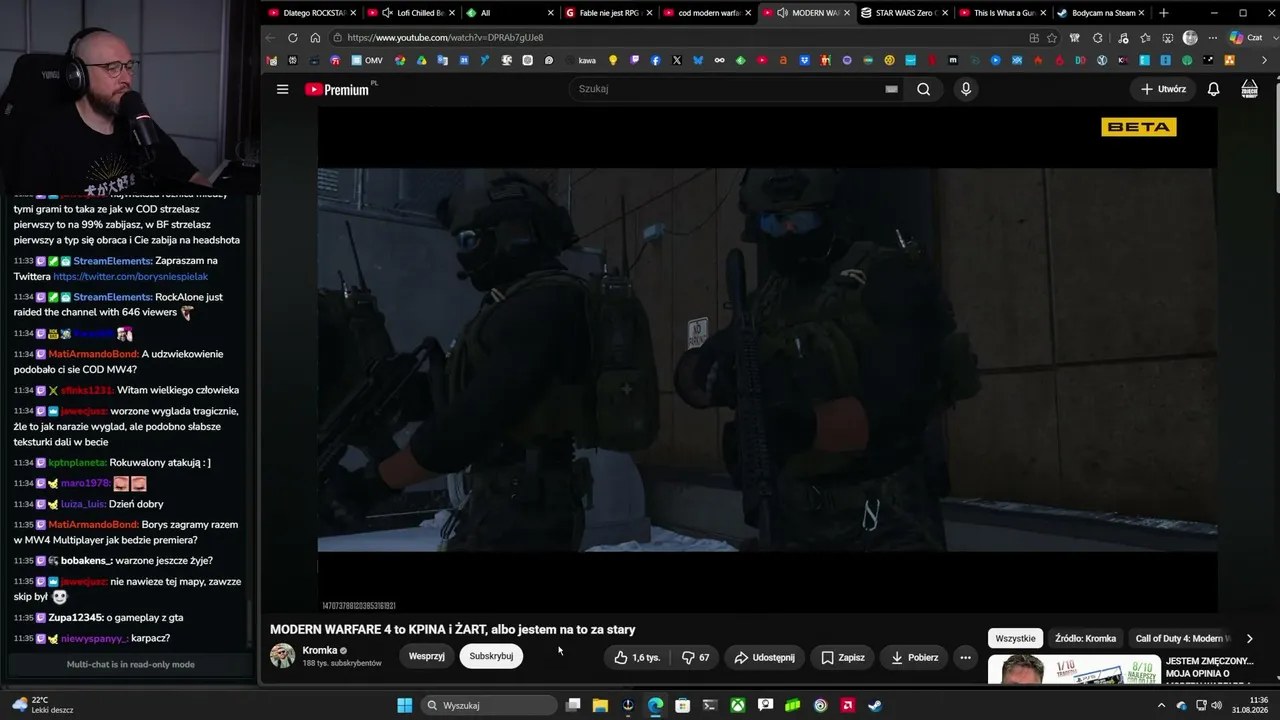Click the Windows taskbar Wyszukaj search box
Viewport: 1280px width, 720px height.
[489, 705]
